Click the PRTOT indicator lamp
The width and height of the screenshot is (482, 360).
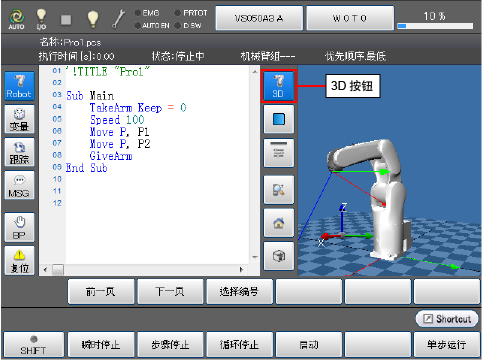178,13
